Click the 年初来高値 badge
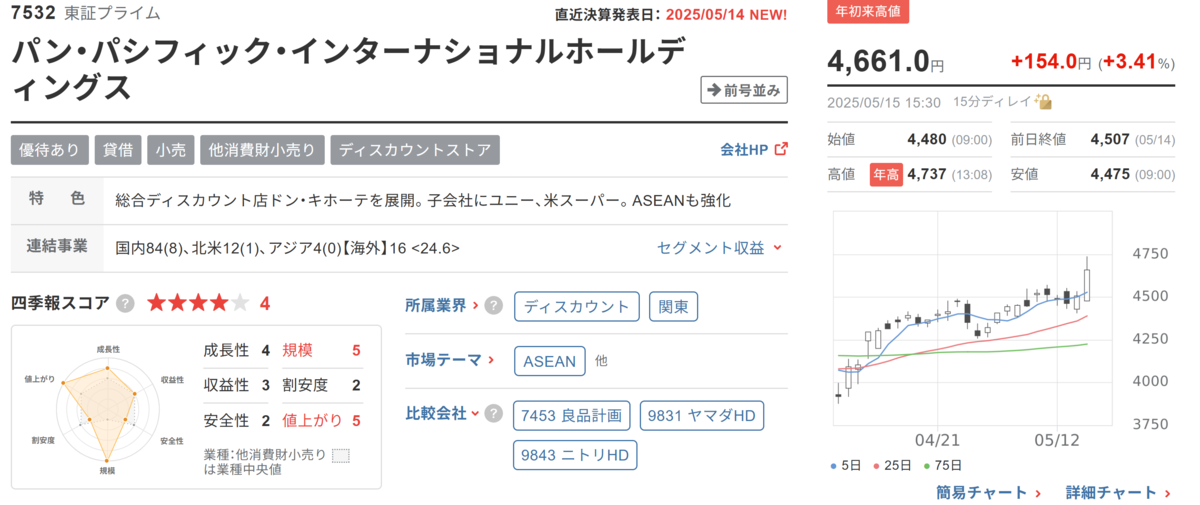Viewport: 1200px width, 505px height. click(869, 13)
